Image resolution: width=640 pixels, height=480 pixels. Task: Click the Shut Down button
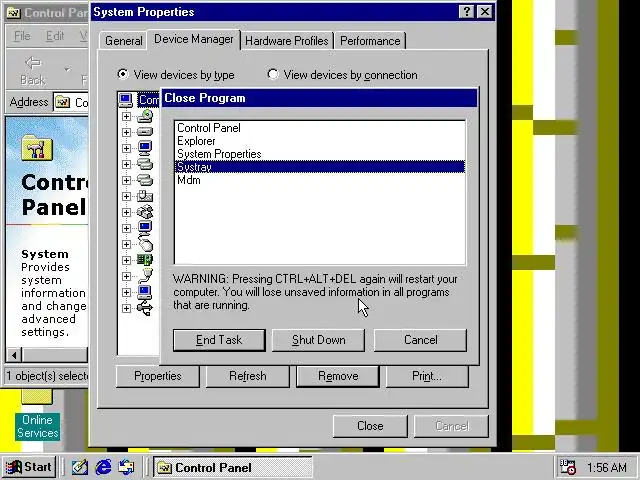tap(318, 340)
